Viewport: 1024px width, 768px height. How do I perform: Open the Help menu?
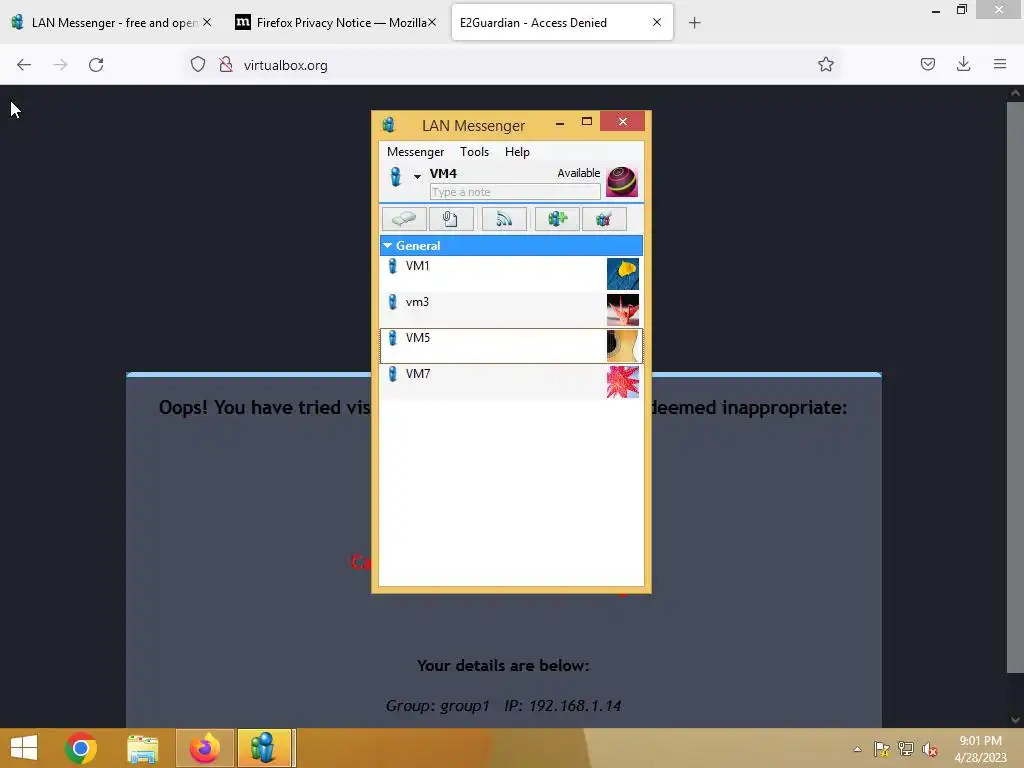517,152
